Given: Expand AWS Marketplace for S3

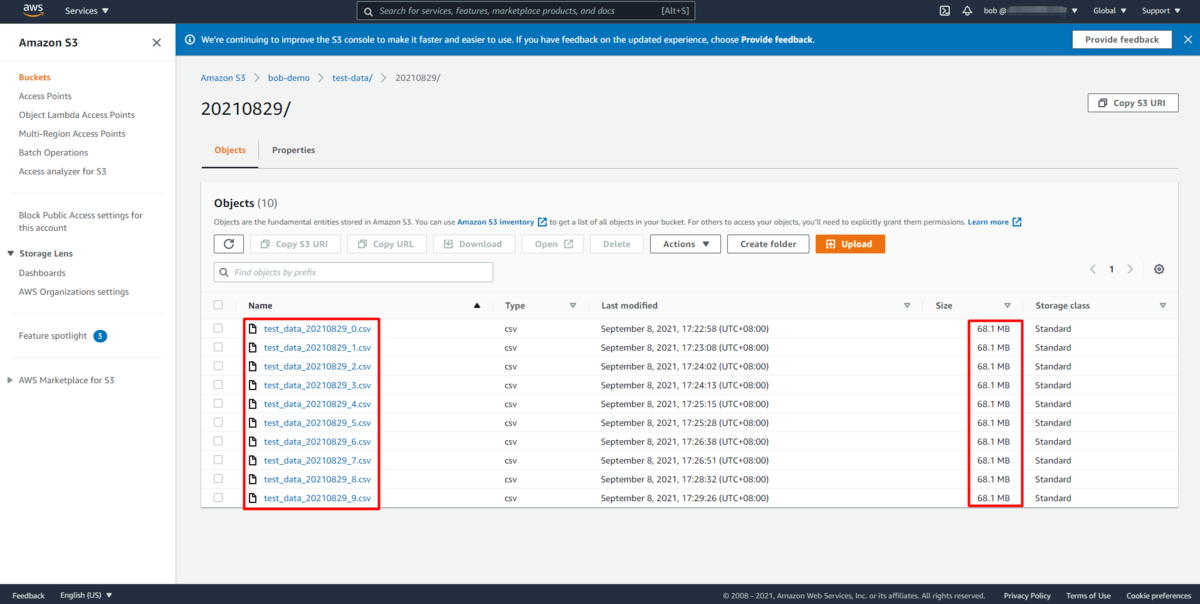Looking at the screenshot, I should tap(10, 380).
